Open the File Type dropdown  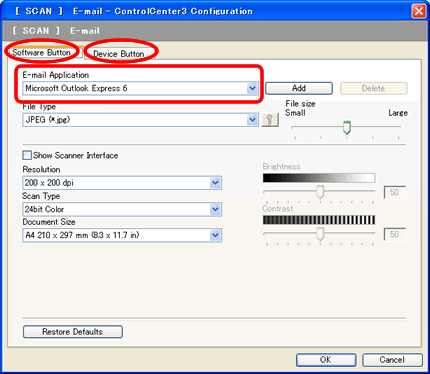click(140, 120)
